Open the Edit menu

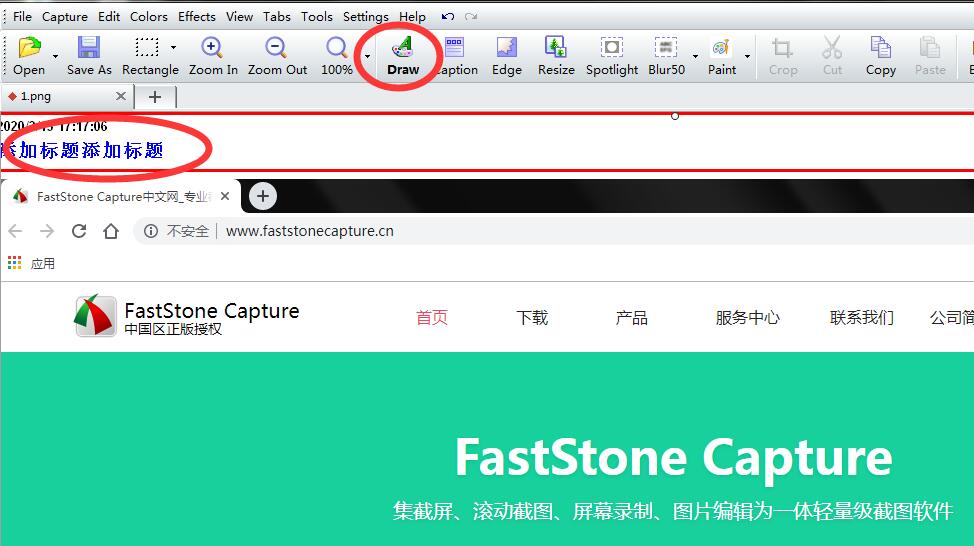click(x=109, y=17)
